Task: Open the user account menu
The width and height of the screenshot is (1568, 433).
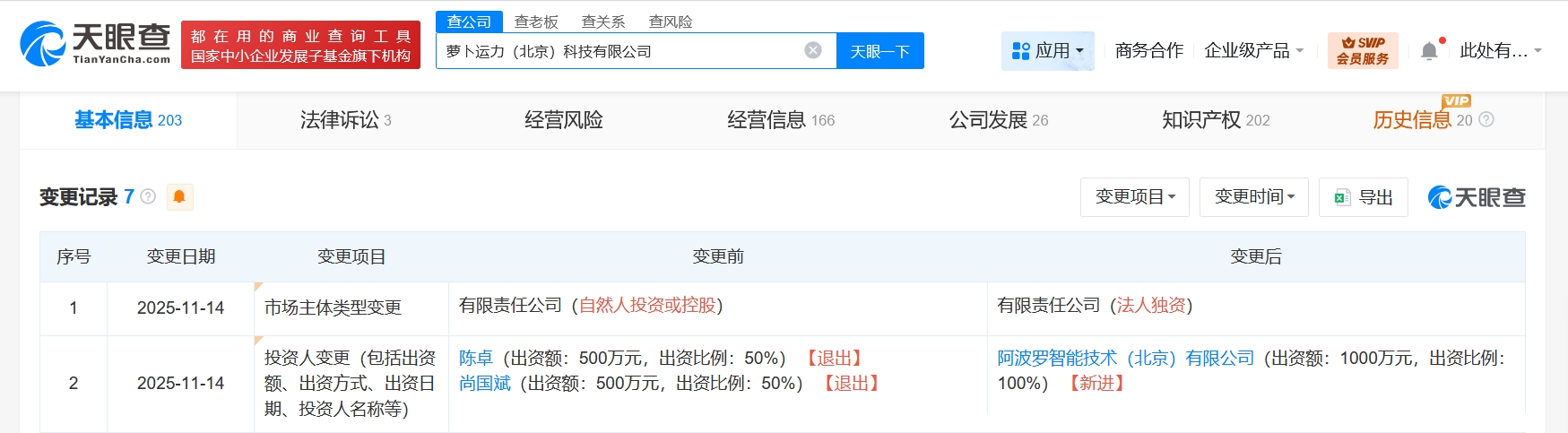Action: (1500, 50)
